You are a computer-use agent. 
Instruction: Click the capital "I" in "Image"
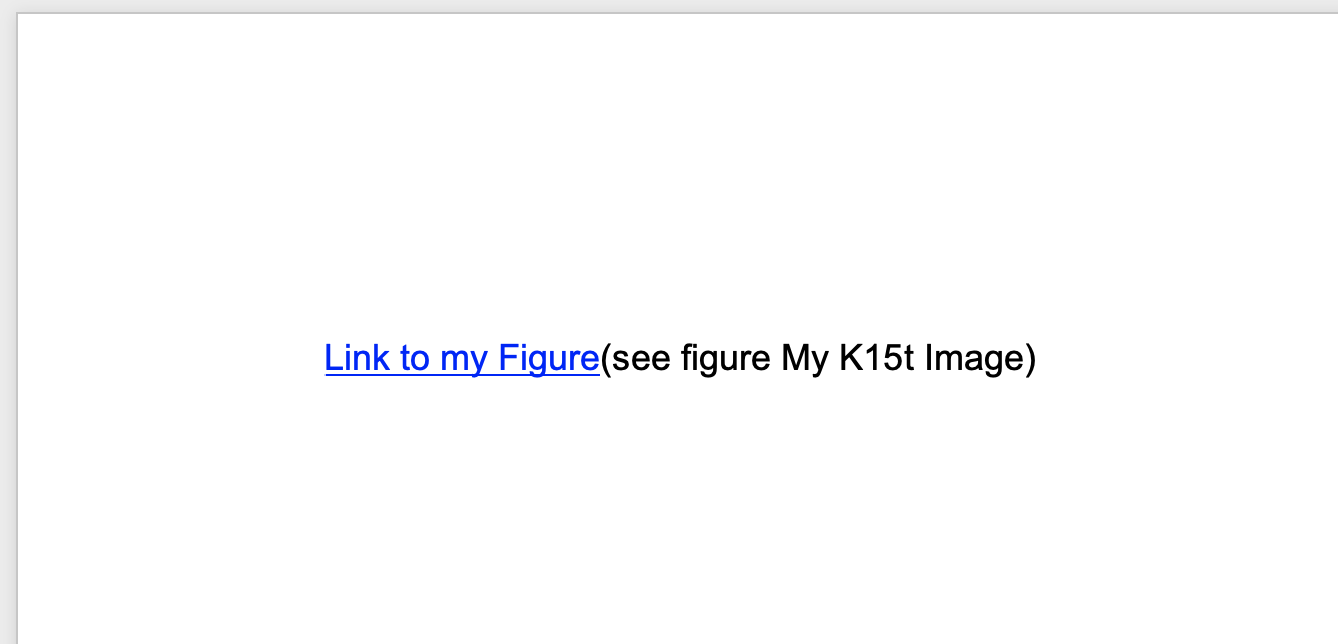pyautogui.click(x=929, y=357)
